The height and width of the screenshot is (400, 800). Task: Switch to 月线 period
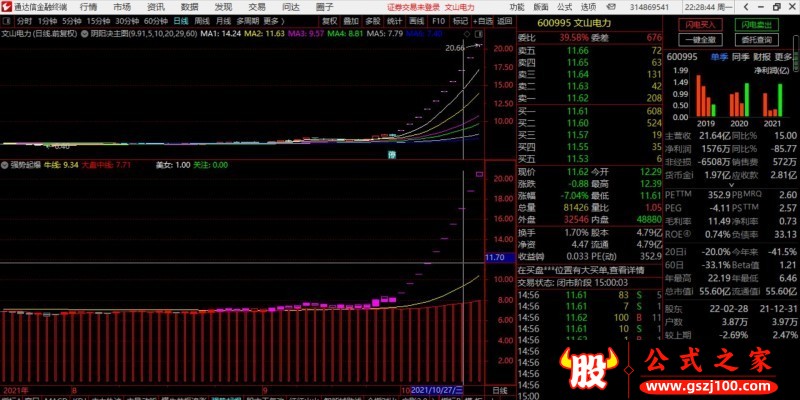[x=223, y=21]
